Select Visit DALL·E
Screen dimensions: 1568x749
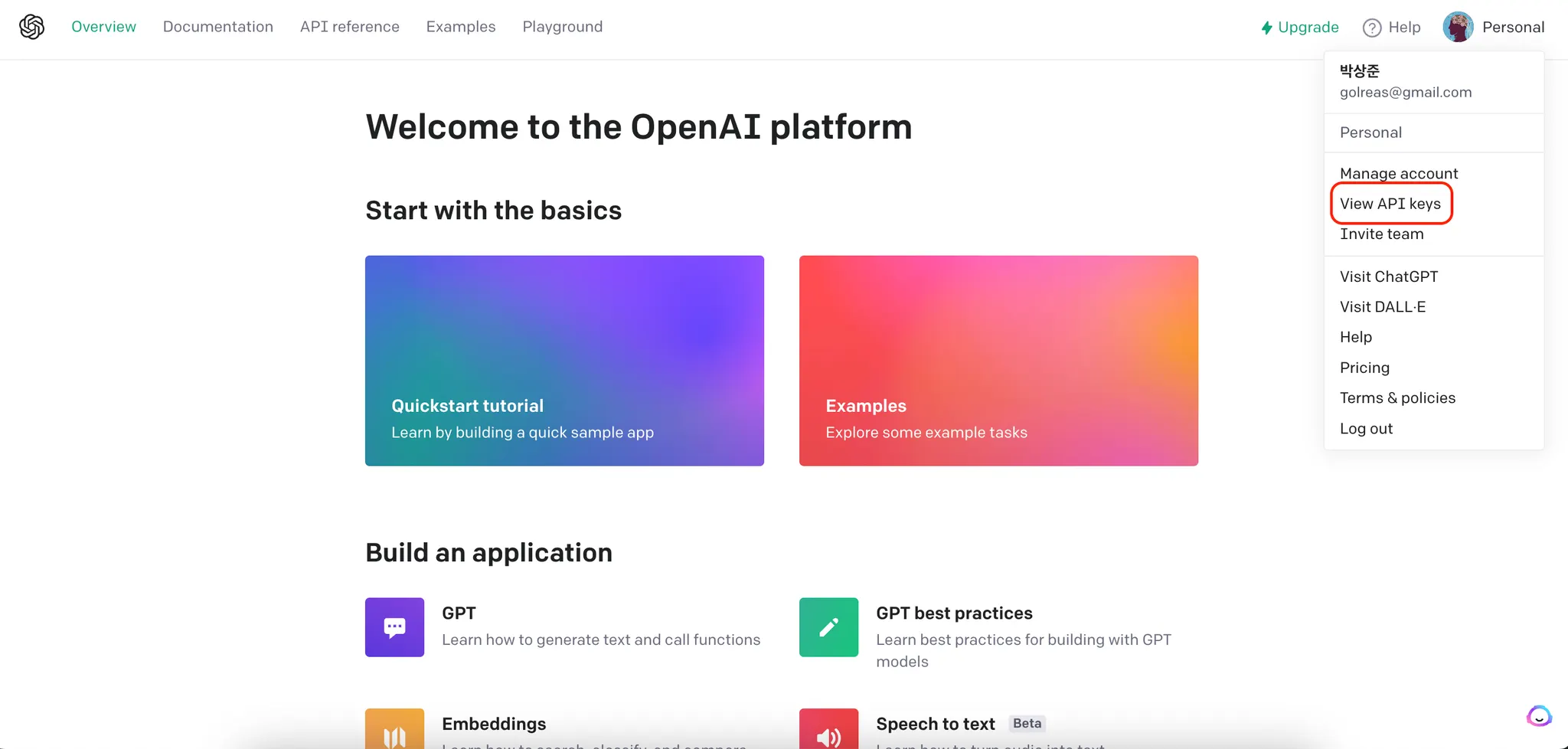(x=1383, y=307)
